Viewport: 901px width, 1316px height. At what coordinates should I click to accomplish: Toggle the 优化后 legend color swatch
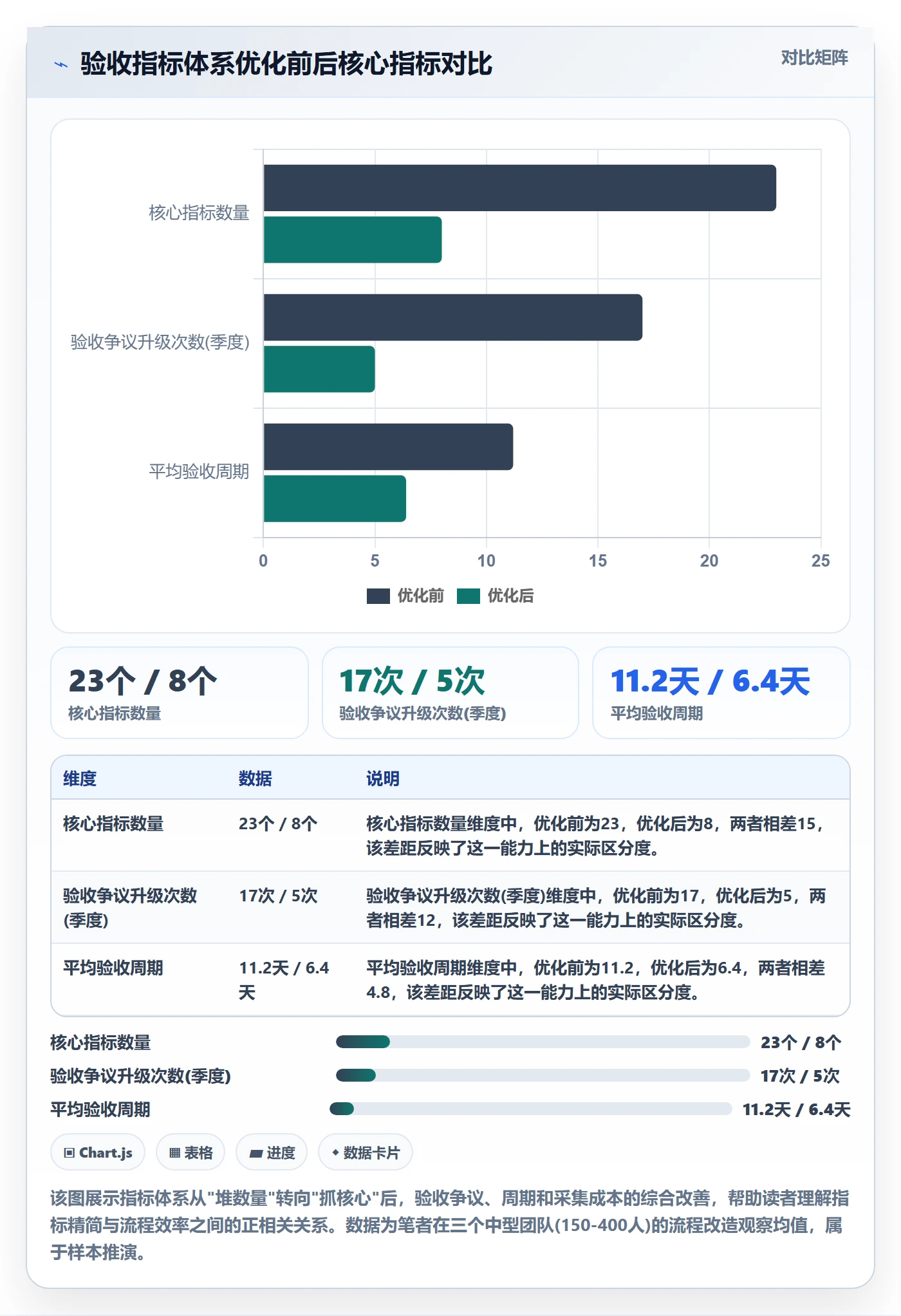pos(468,596)
